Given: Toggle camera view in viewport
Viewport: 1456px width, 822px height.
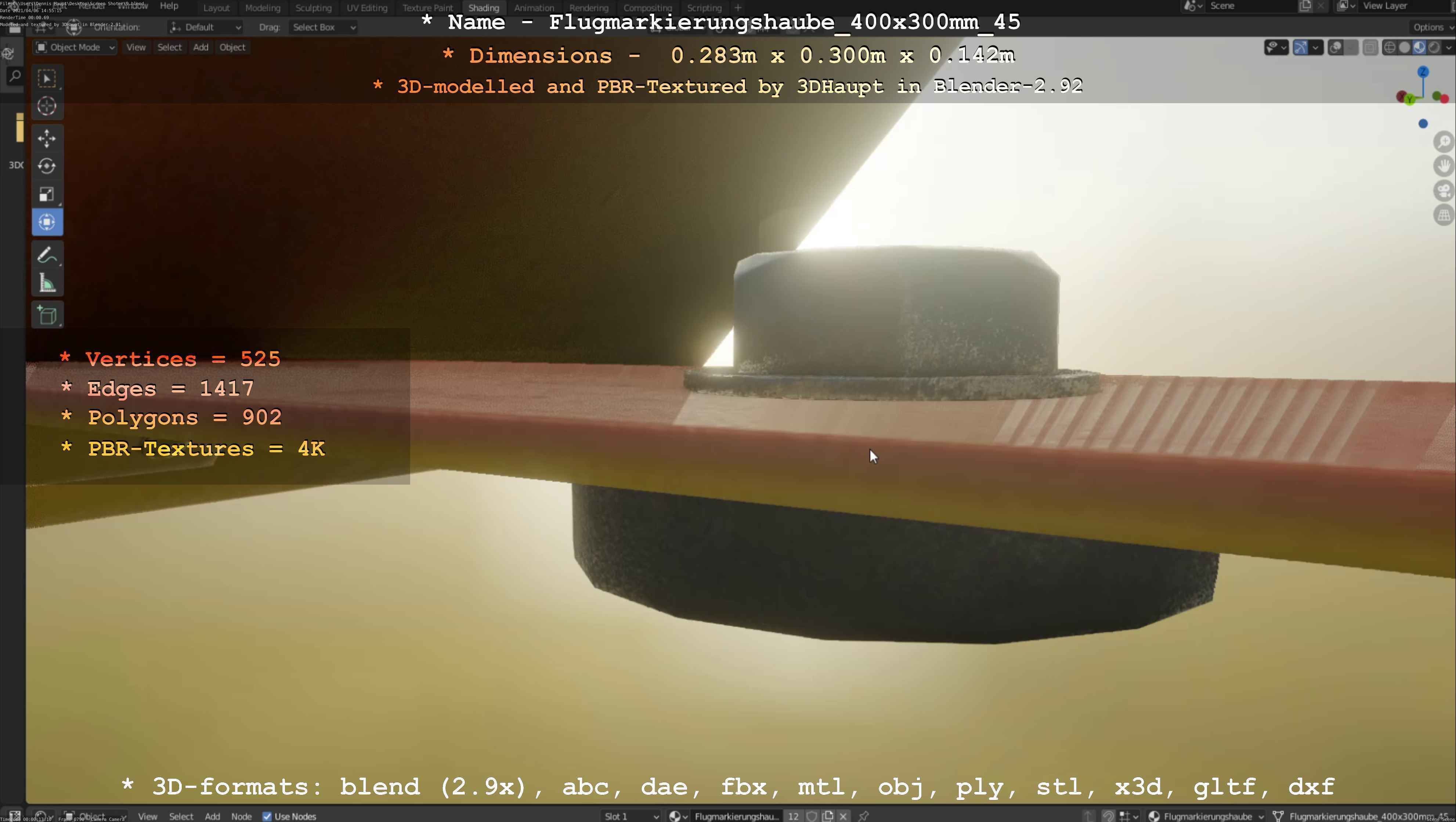Looking at the screenshot, I should tap(1444, 191).
